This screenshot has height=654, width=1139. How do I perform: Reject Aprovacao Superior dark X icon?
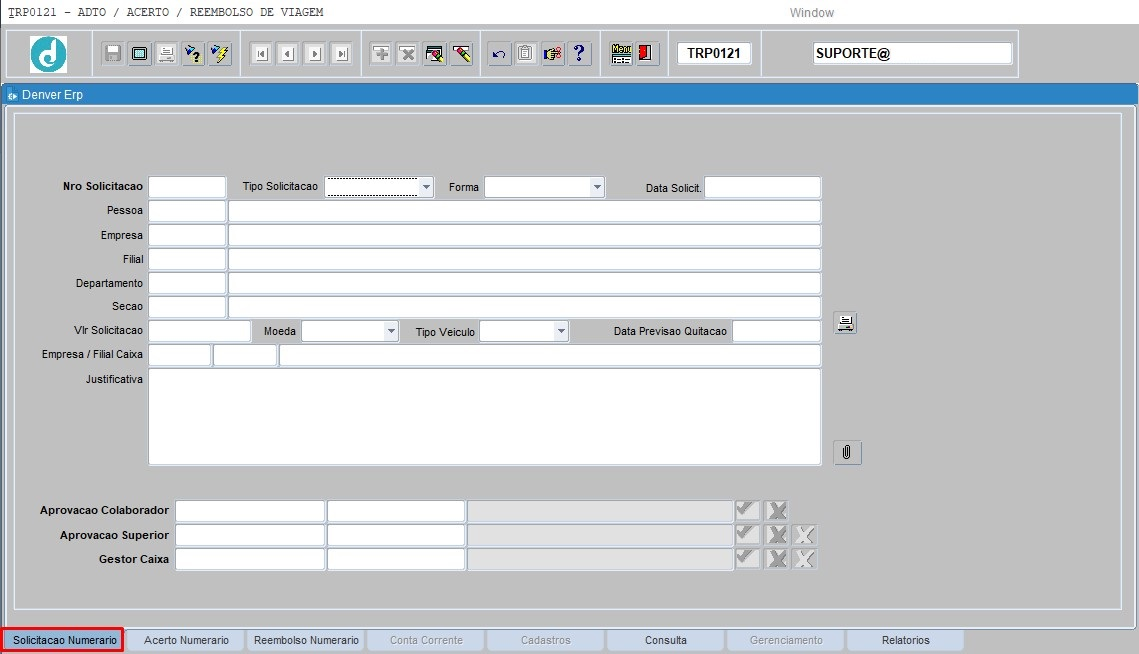tap(777, 535)
